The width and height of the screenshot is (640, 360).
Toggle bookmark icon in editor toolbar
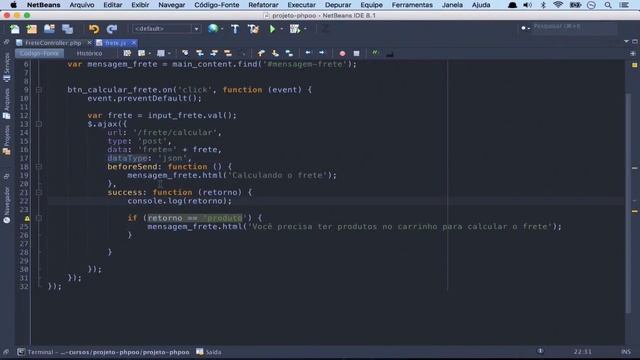coord(289,53)
